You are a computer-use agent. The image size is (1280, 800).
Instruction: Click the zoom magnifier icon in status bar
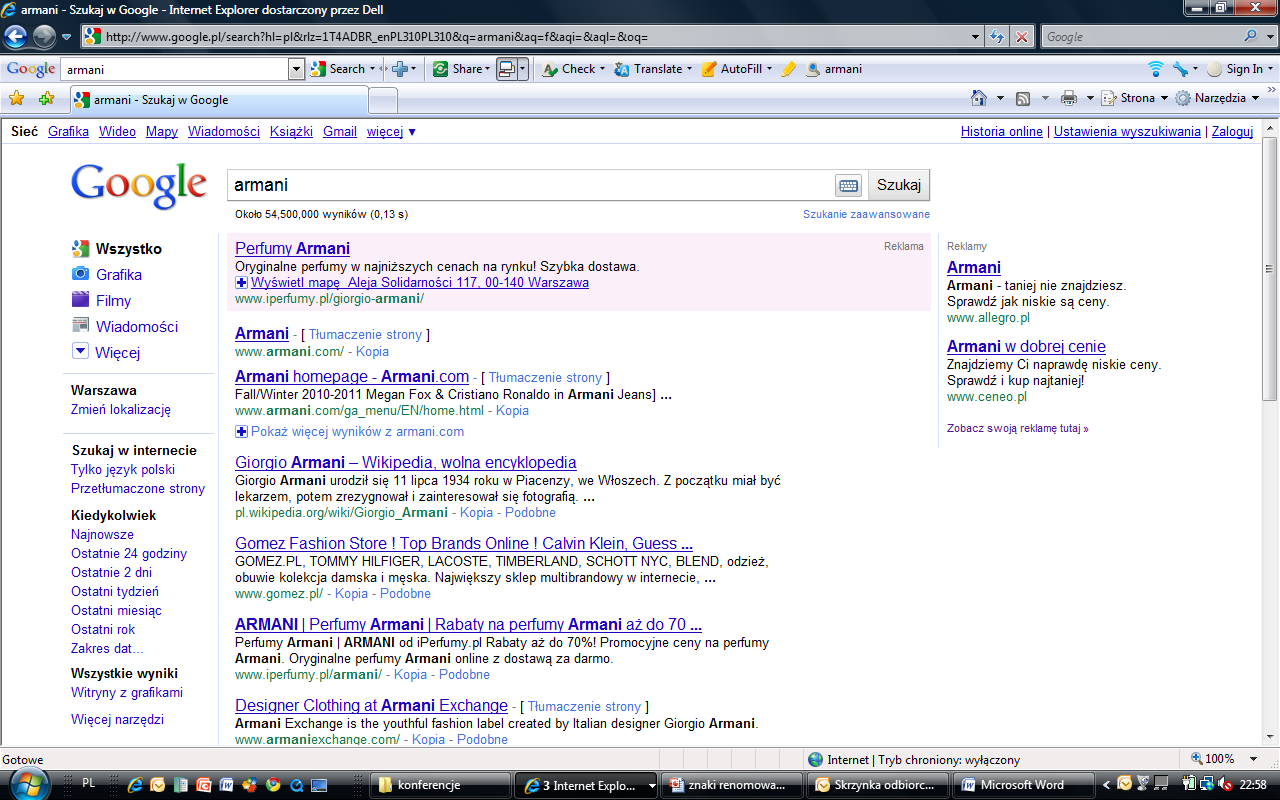[1197, 759]
